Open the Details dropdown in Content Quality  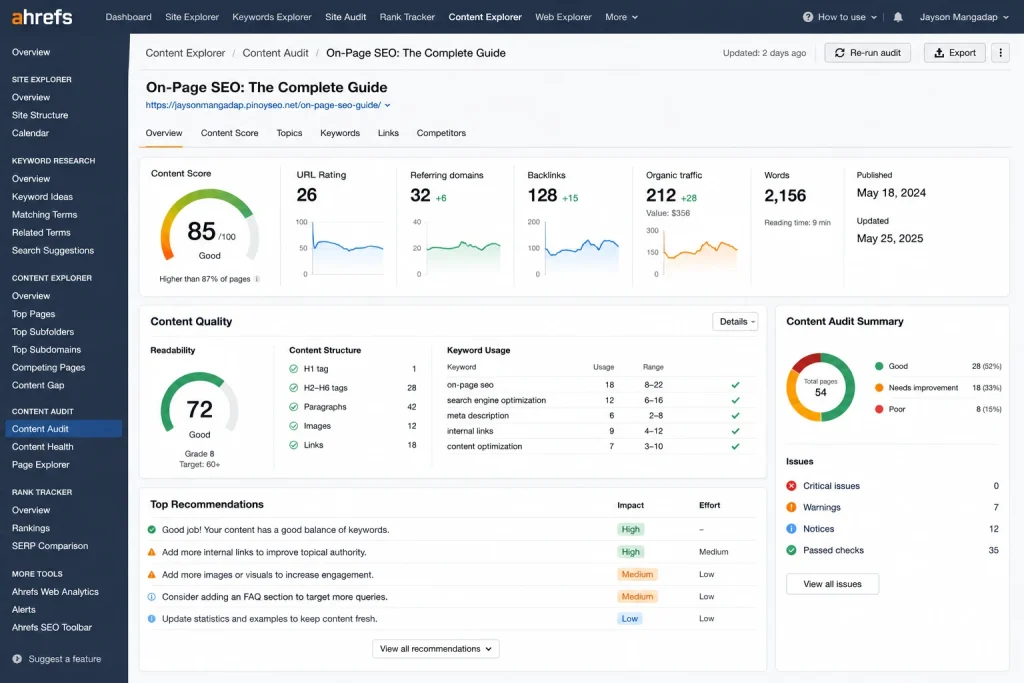735,321
